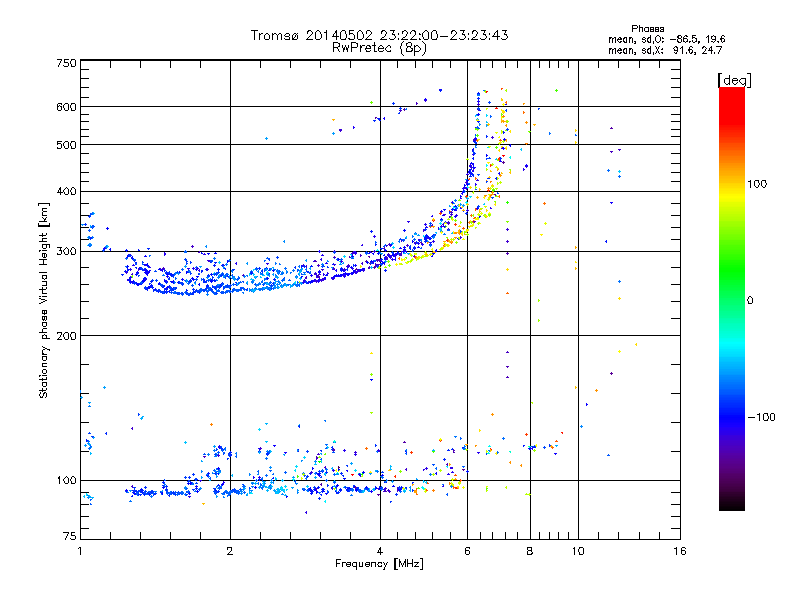Click the colorbar 100 tick label
The image size is (800, 600).
click(x=762, y=184)
